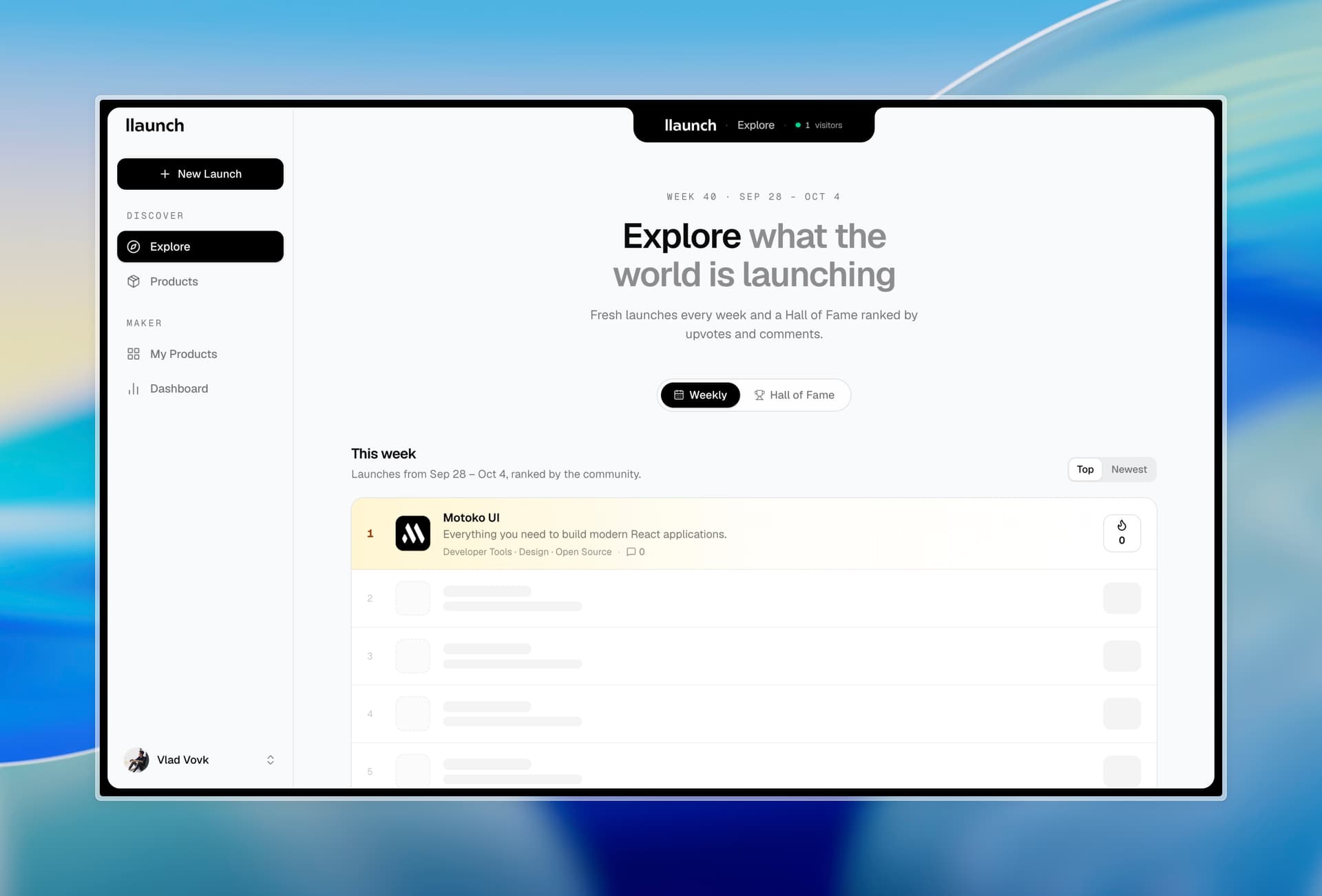Sort launches by Newest

click(x=1129, y=469)
